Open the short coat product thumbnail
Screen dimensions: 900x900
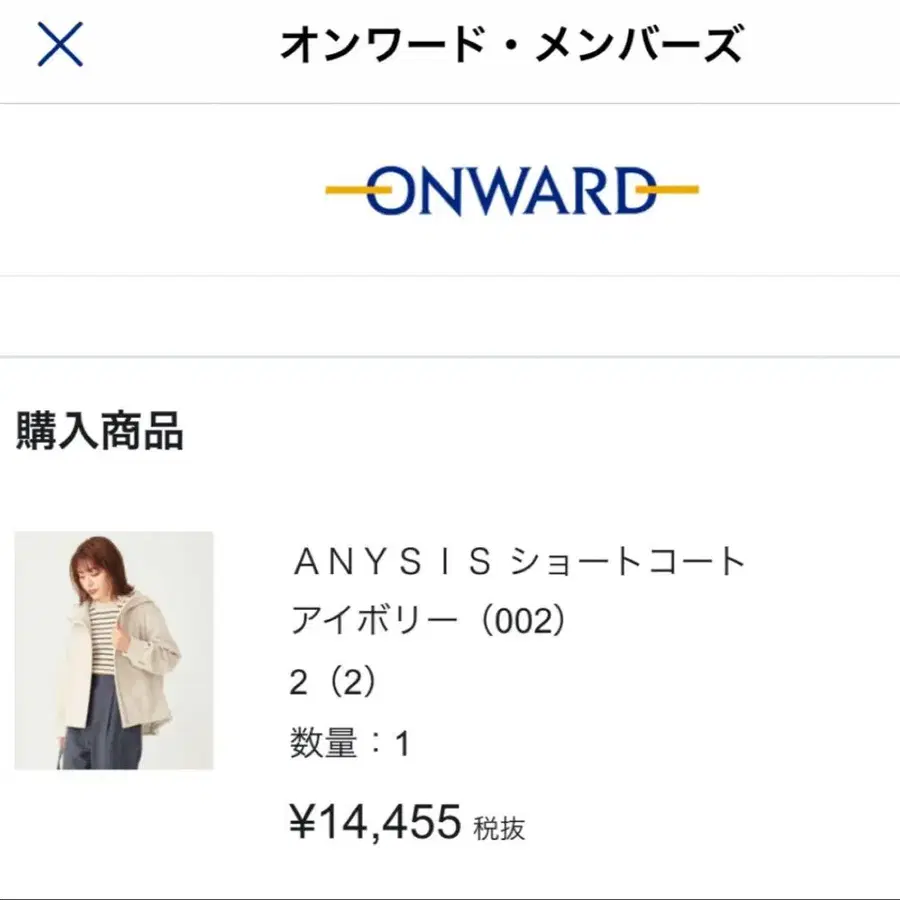click(114, 650)
